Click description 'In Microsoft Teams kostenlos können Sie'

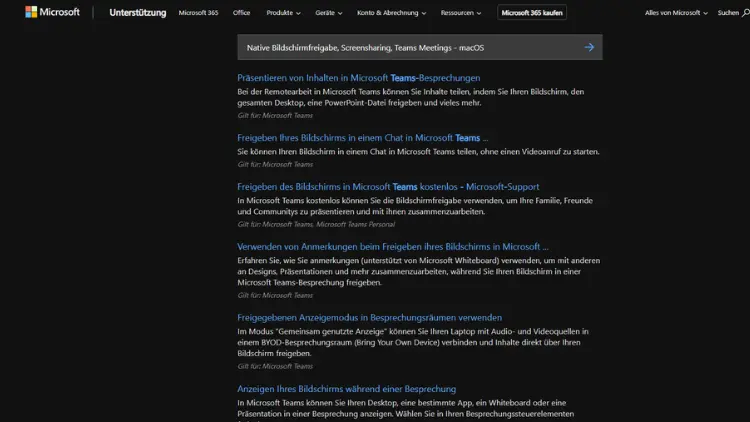point(415,206)
